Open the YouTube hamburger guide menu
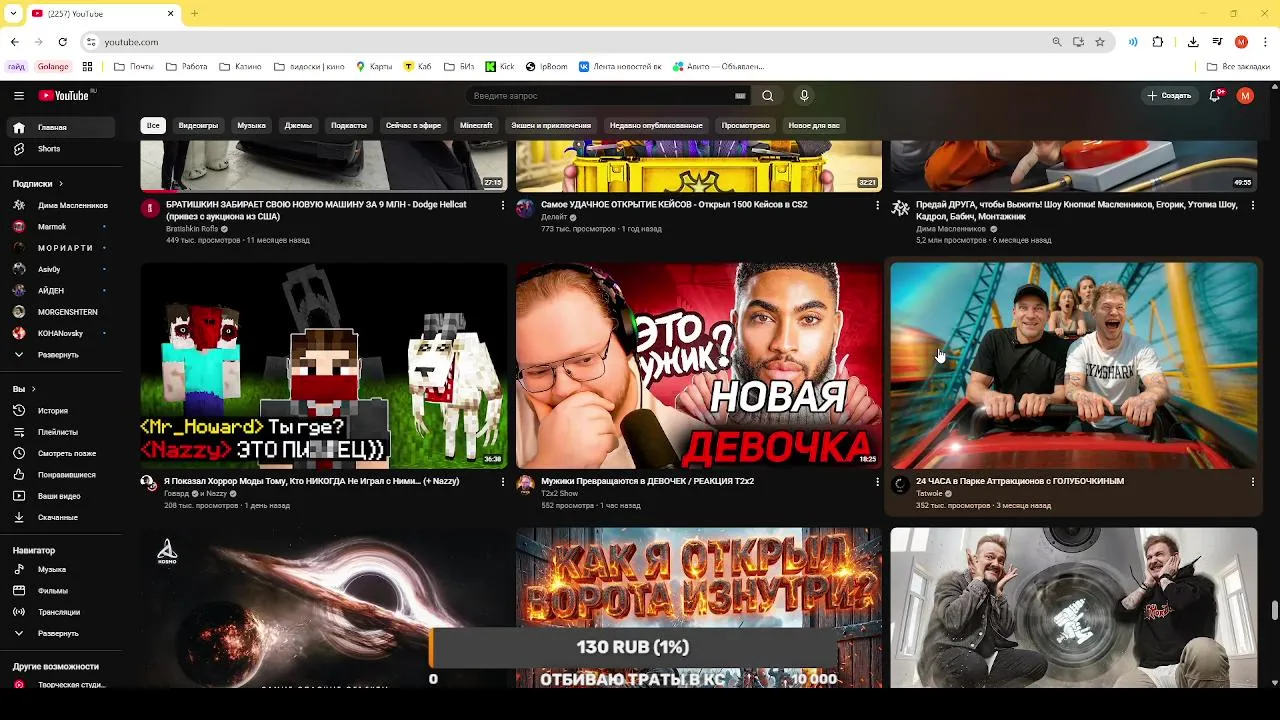This screenshot has height=720, width=1280. tap(19, 96)
